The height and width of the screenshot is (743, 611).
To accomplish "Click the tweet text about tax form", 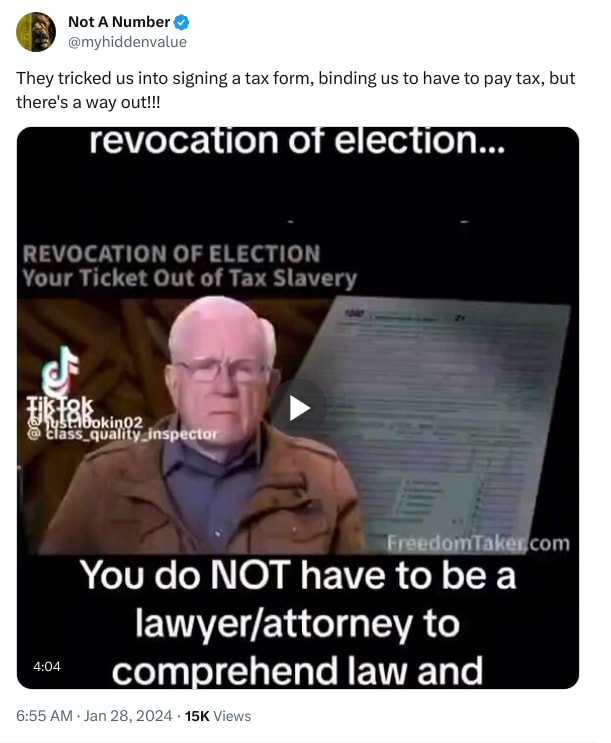I will (x=295, y=90).
